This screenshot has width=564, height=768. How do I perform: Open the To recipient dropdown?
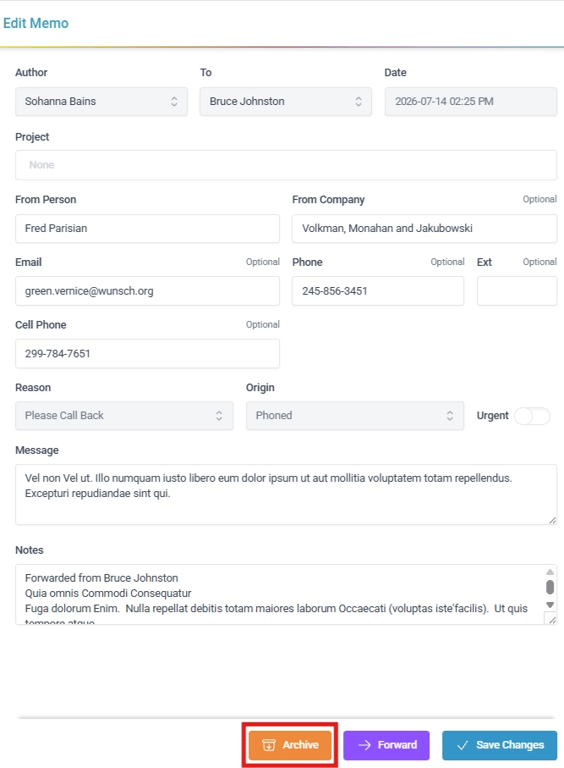click(x=285, y=101)
